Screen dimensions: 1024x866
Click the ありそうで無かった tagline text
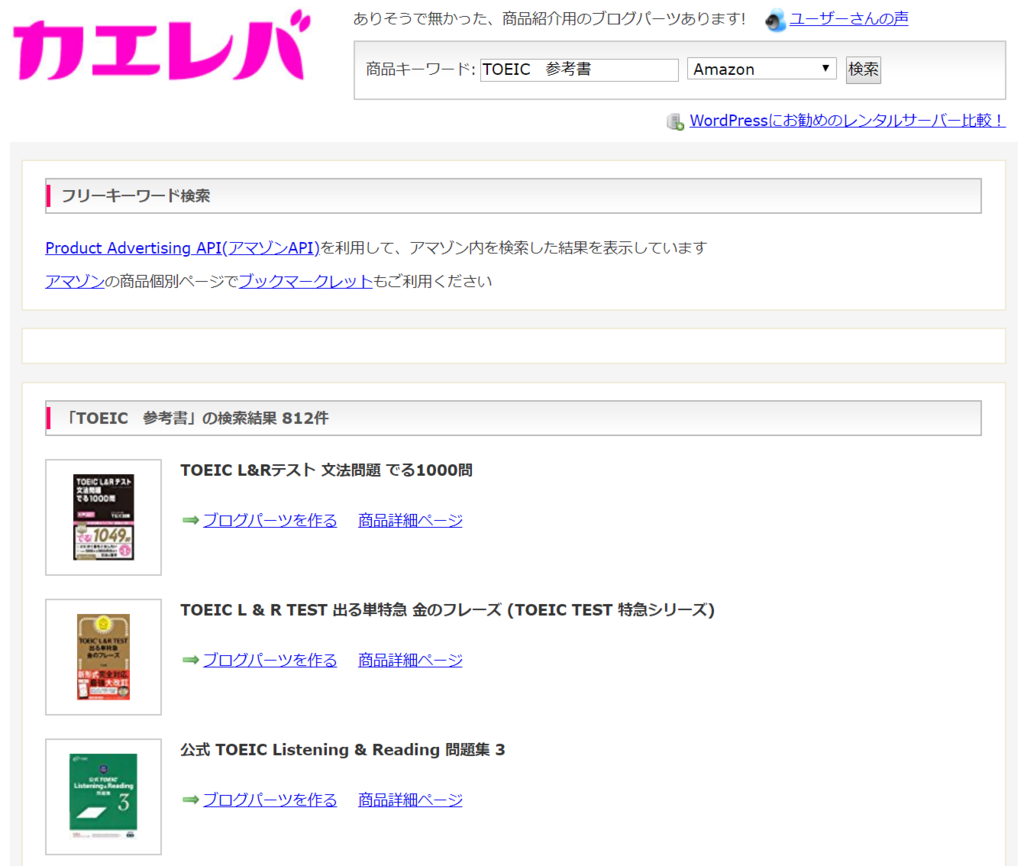point(549,19)
